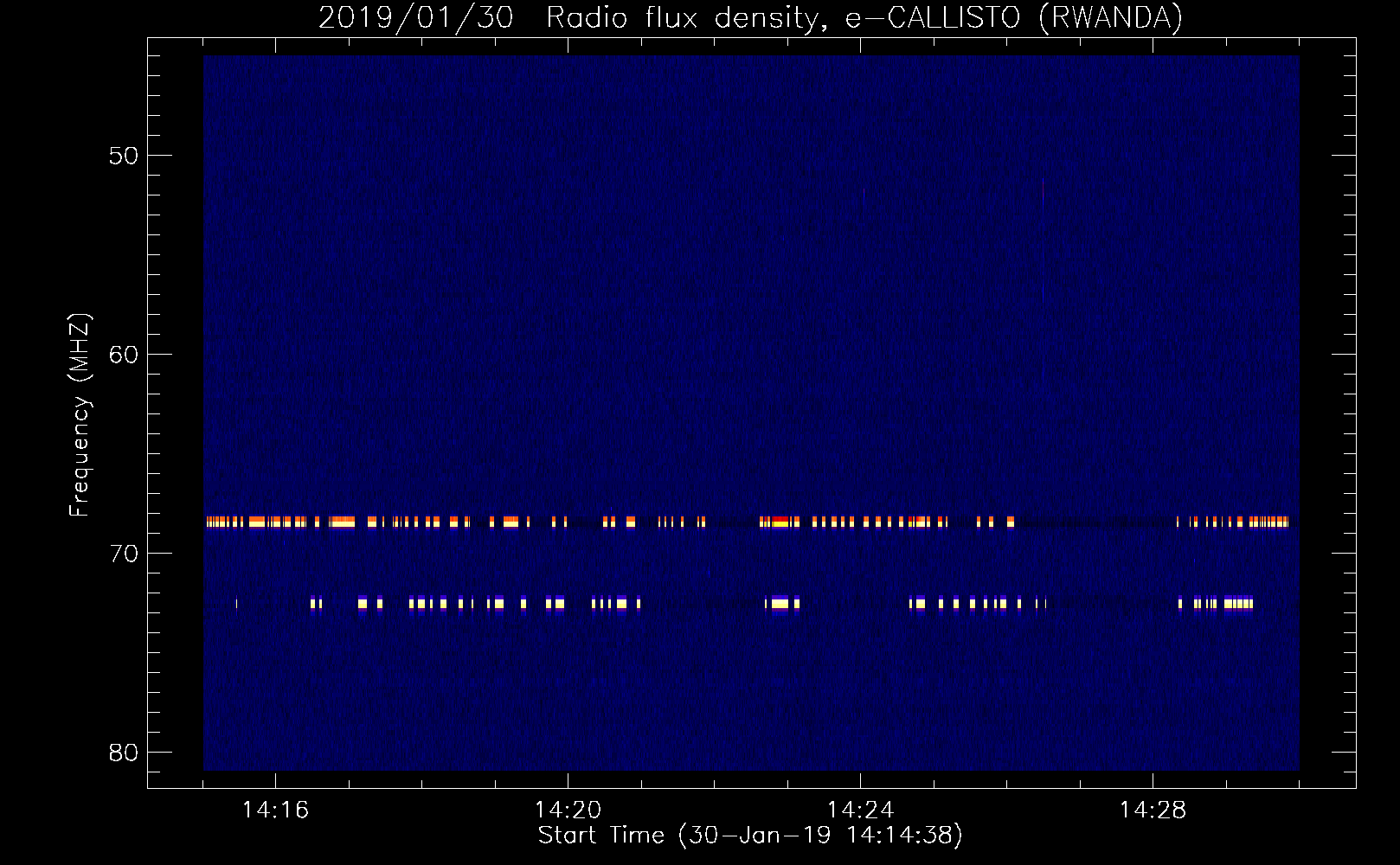Screen dimensions: 1400x865
Task: Click the '14:24' time tick label
Action: 860,811
